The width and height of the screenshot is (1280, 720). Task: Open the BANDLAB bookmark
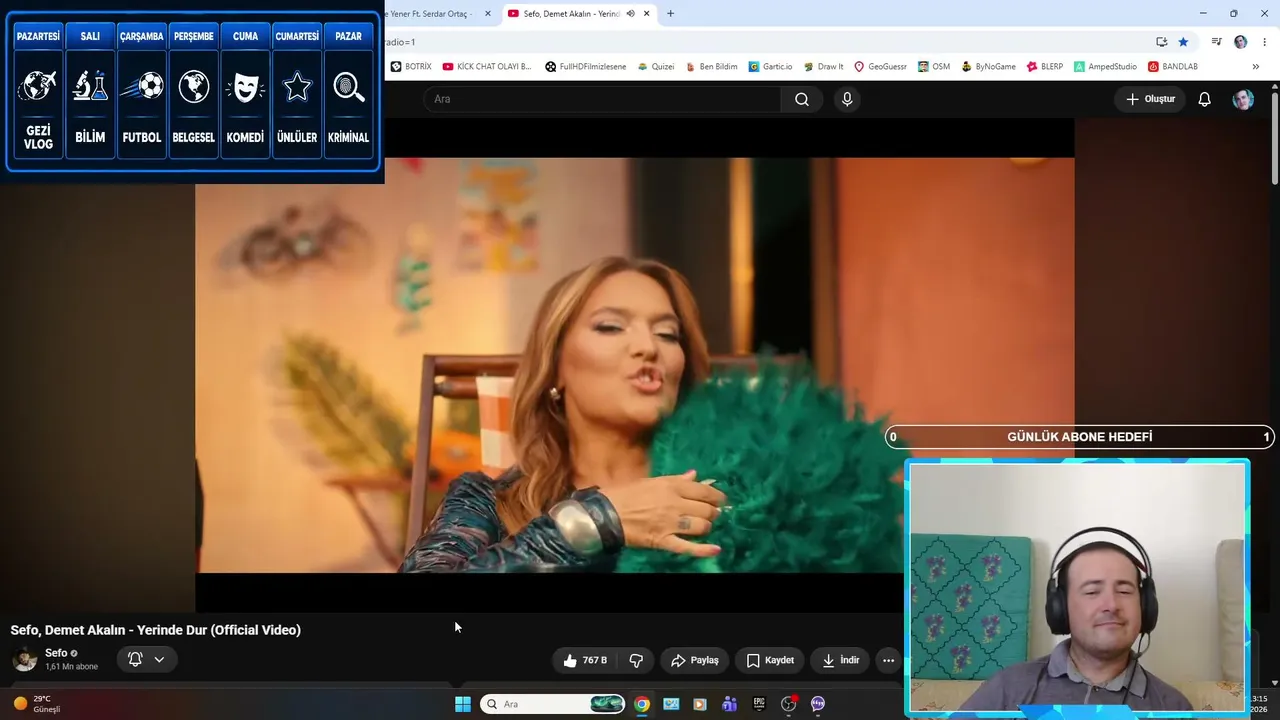point(1172,67)
